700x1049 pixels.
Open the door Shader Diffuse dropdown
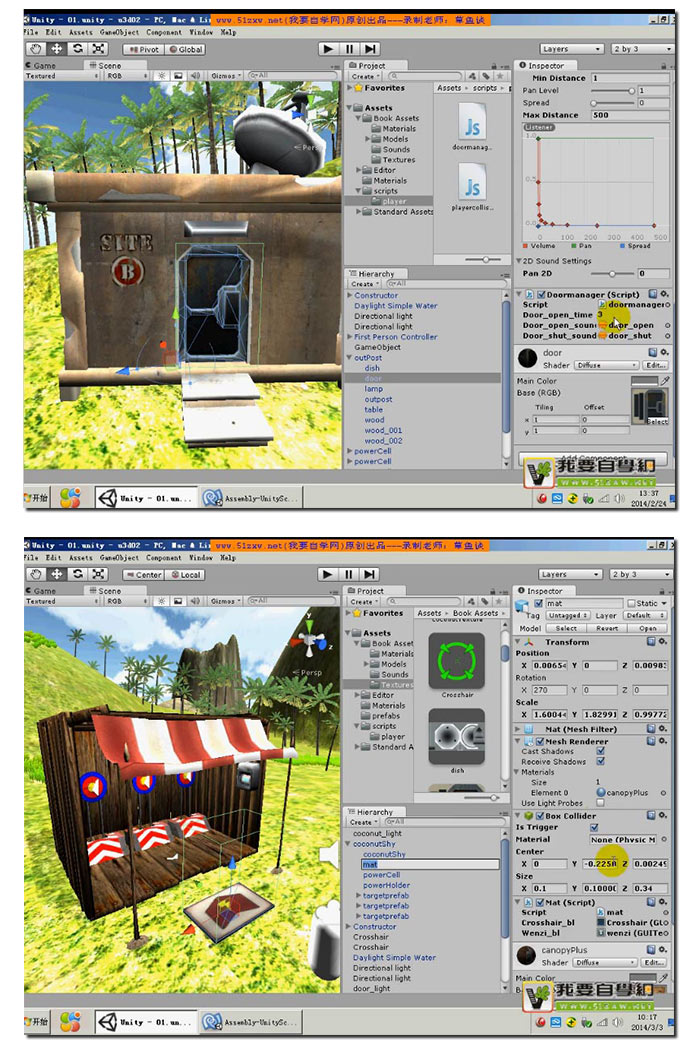[606, 365]
